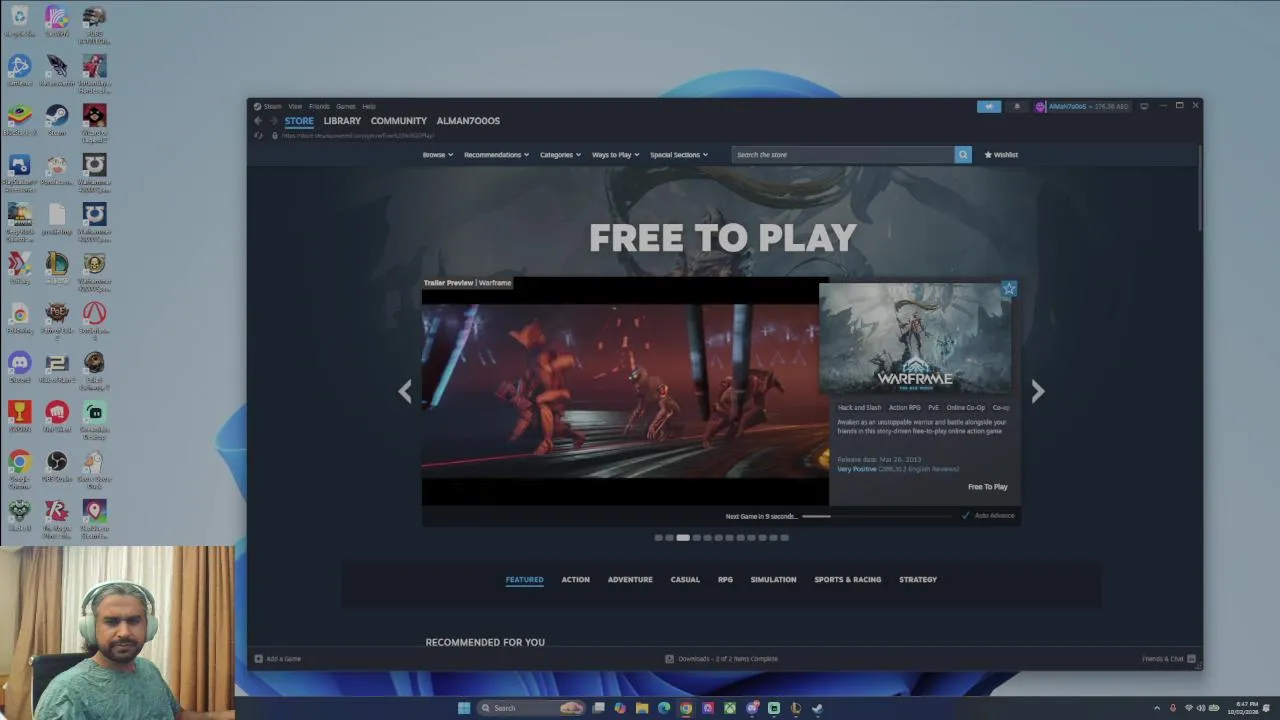Click the Add a Game plus icon
This screenshot has height=720, width=1280.
click(258, 659)
